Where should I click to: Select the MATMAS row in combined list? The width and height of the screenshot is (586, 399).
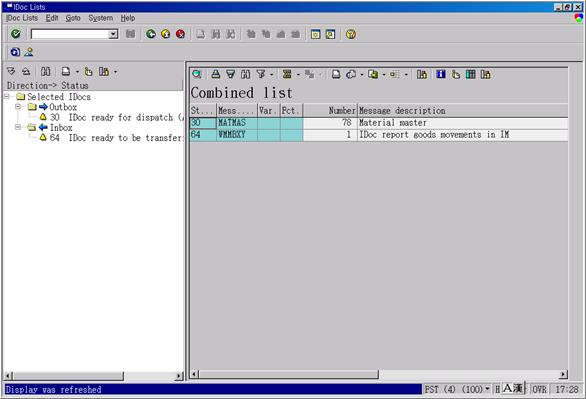[379, 123]
